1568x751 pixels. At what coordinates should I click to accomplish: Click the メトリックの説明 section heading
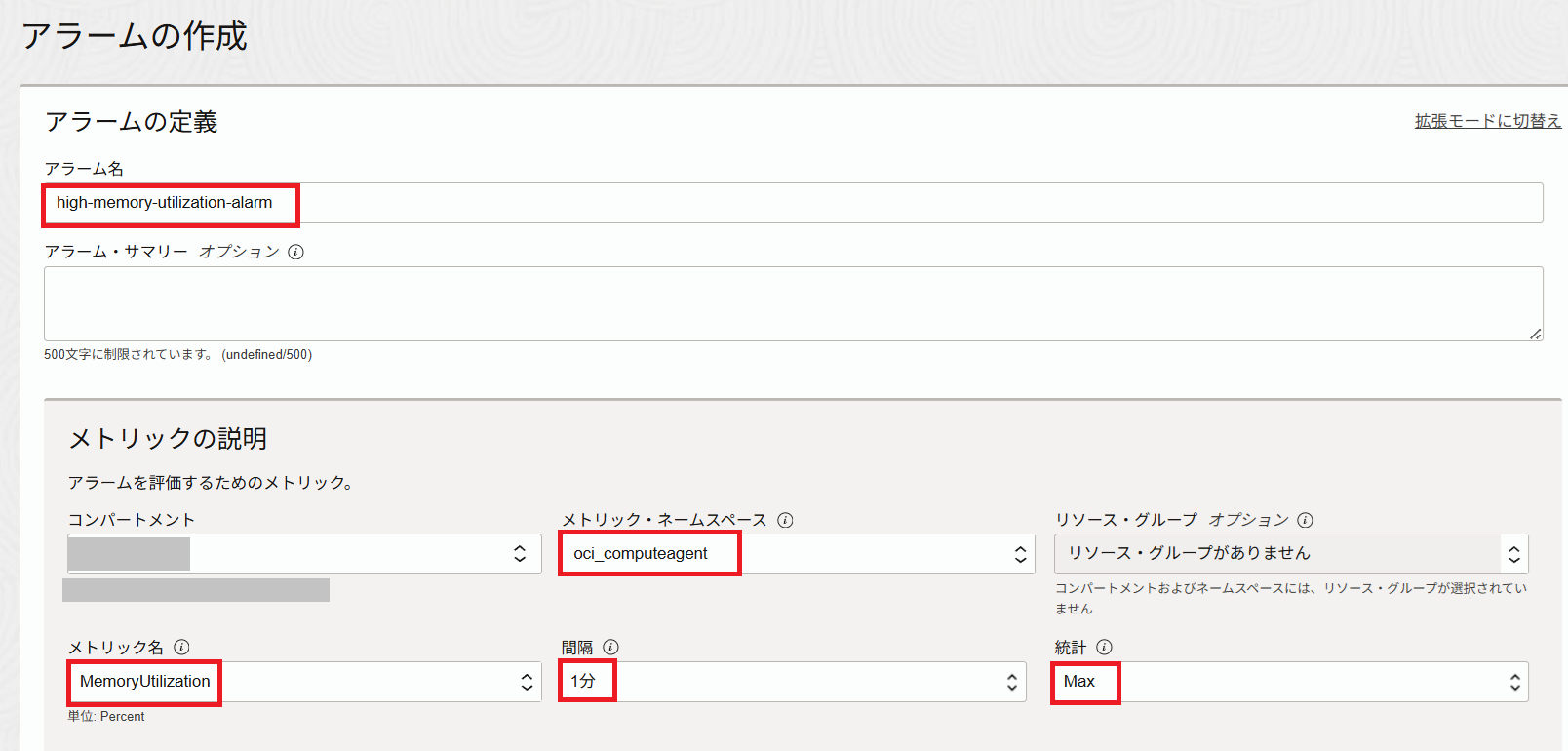168,439
